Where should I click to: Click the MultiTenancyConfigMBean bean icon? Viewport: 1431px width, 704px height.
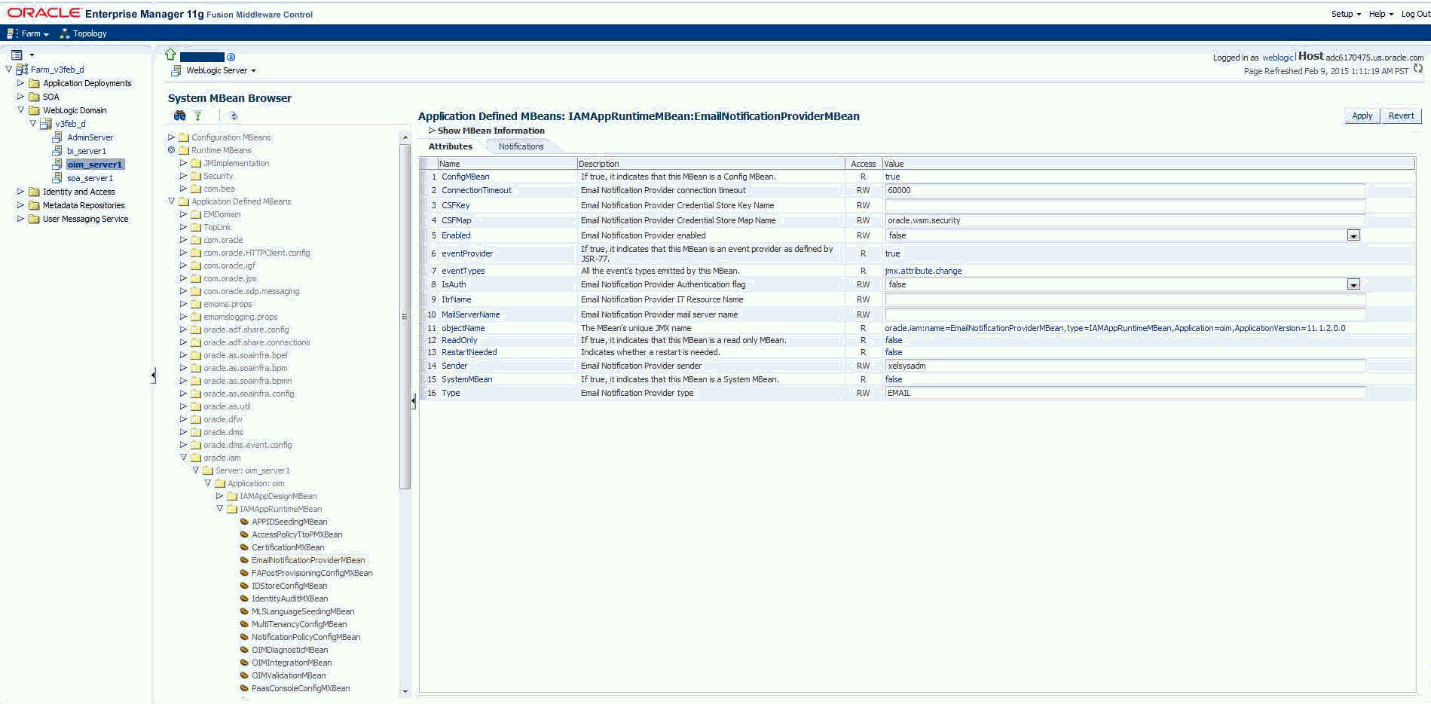coord(244,624)
